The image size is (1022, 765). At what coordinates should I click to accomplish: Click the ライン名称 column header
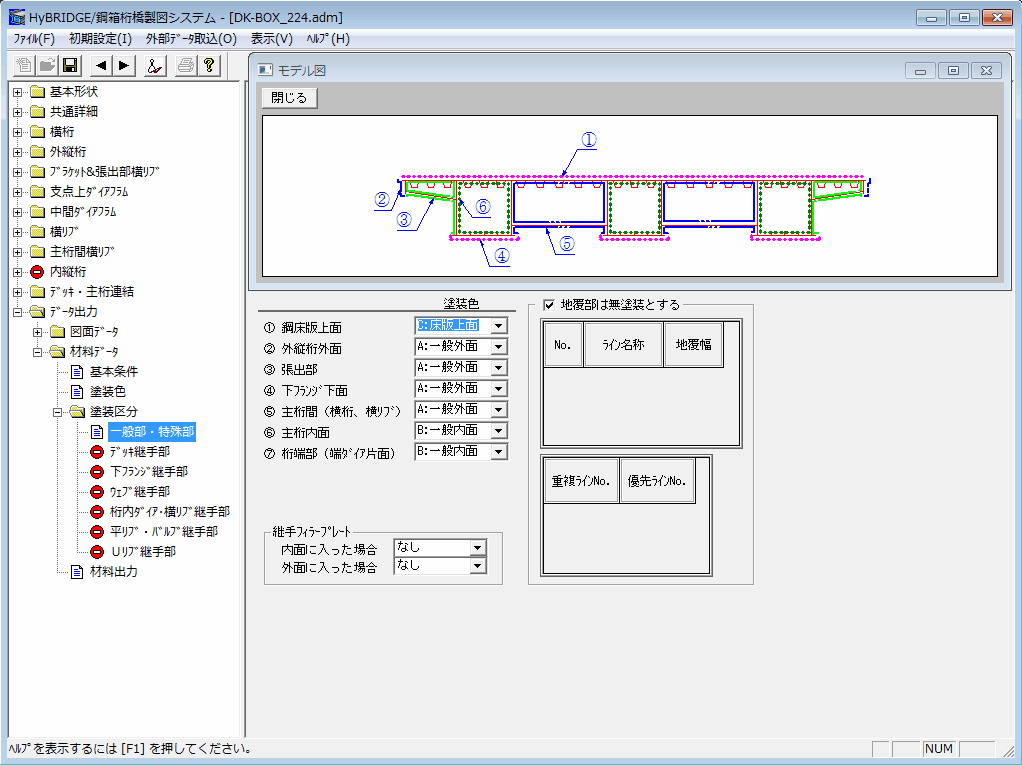point(622,345)
